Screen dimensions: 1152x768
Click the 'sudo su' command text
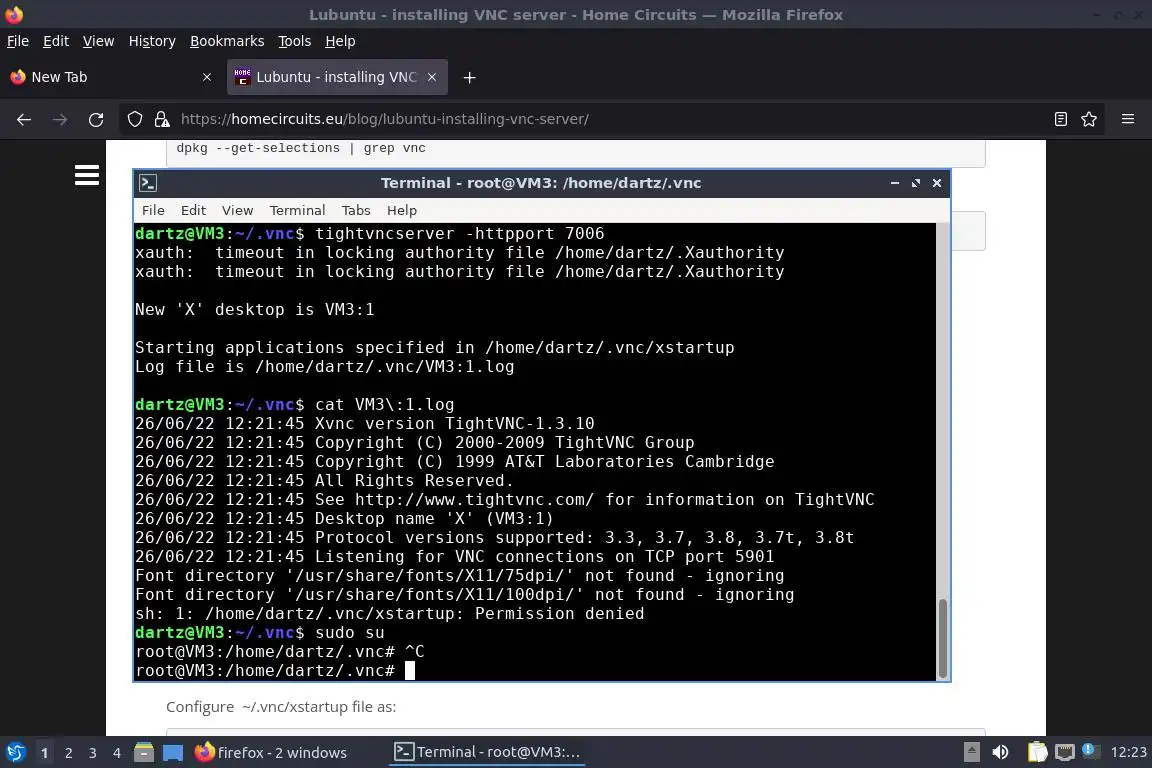[350, 633]
